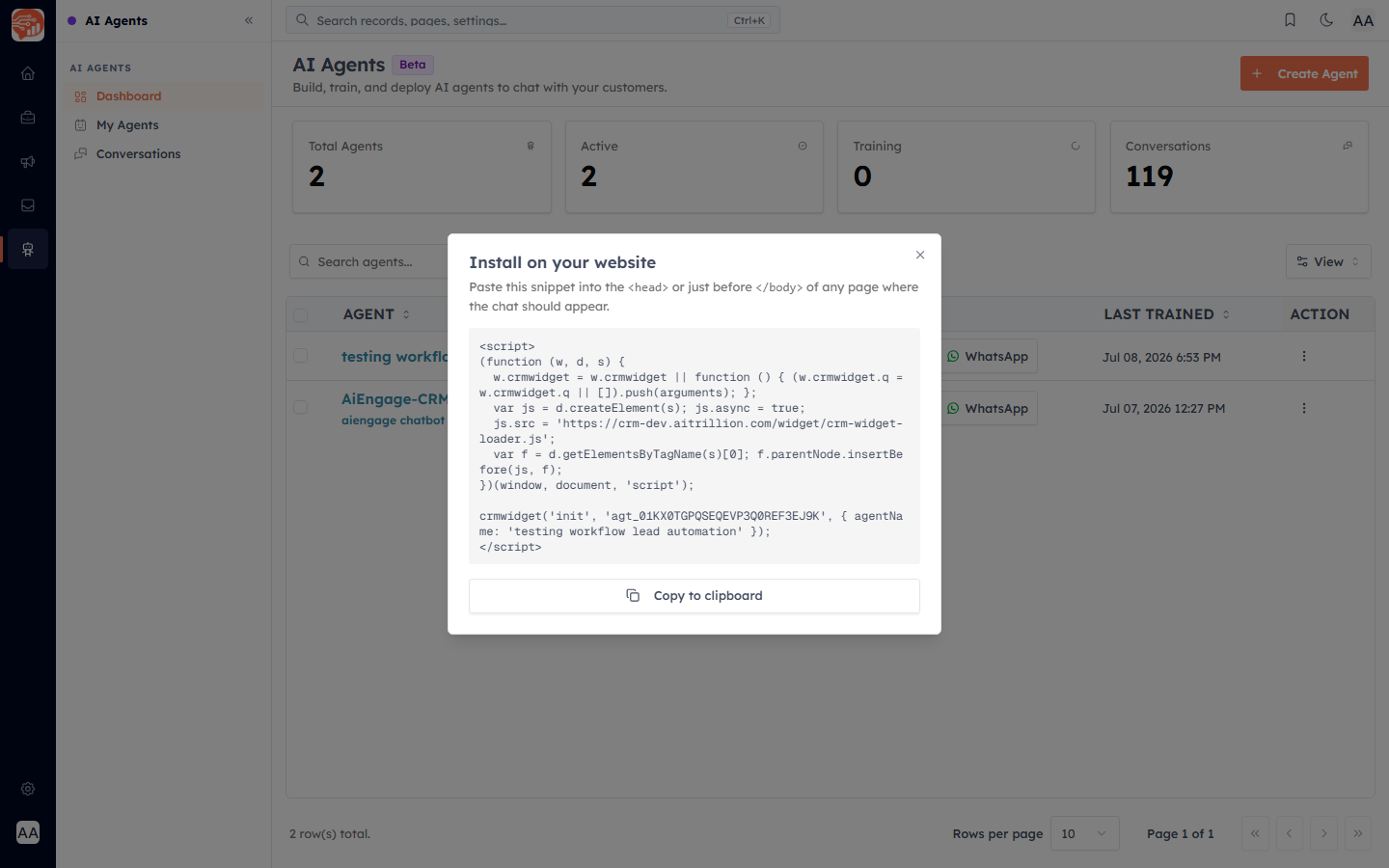Sort by the AGENT column

376,314
